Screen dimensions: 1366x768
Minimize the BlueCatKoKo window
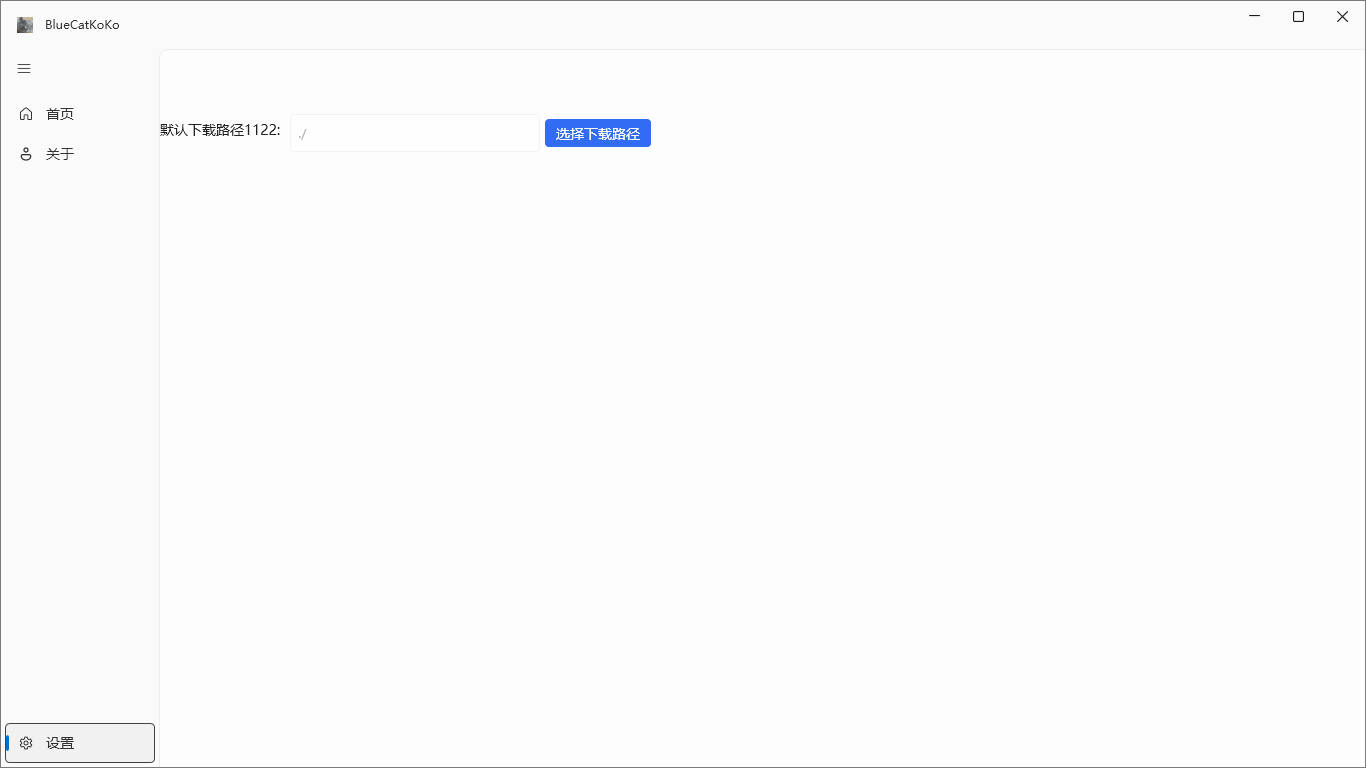[x=1254, y=16]
